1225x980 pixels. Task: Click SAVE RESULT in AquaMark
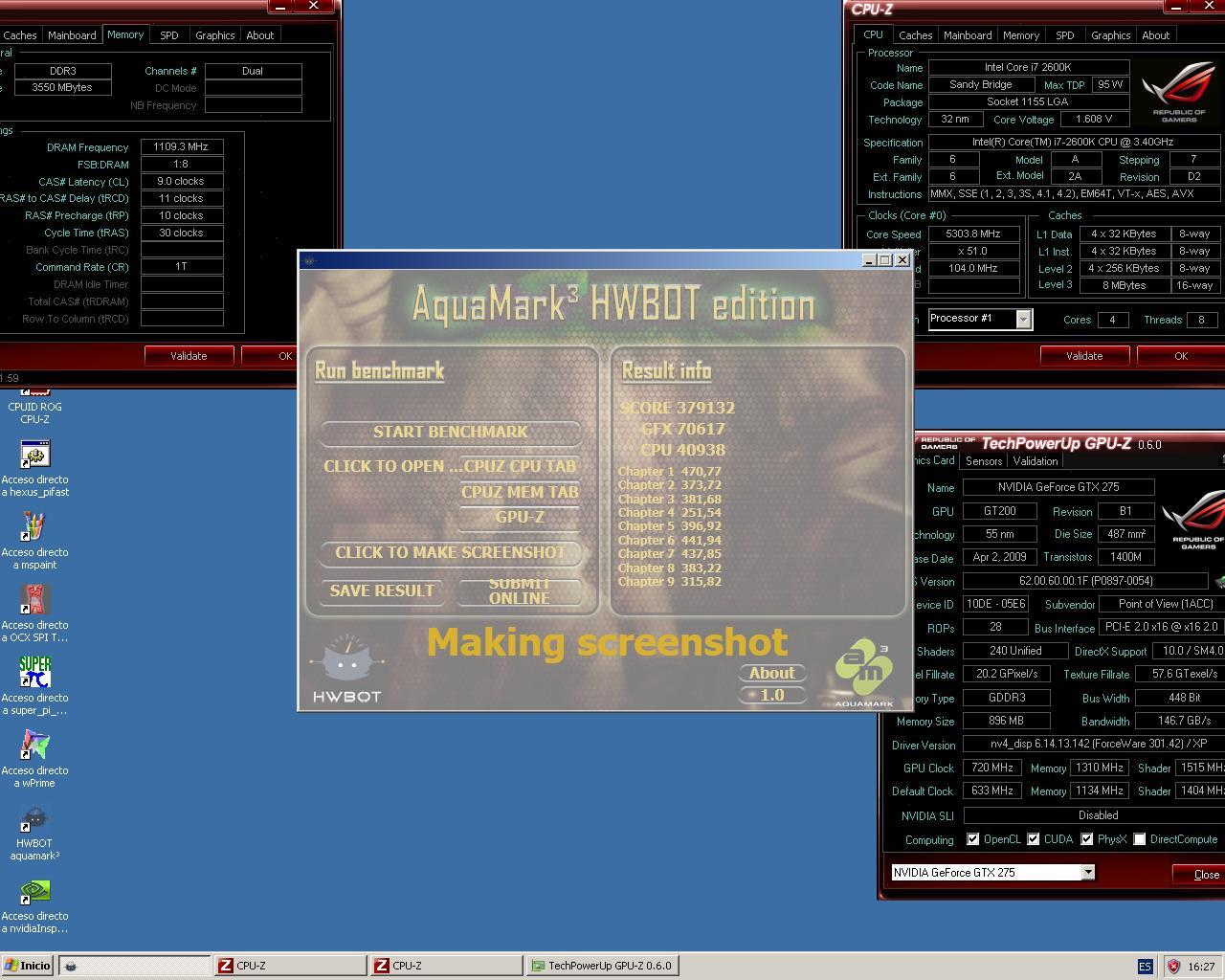pos(382,591)
